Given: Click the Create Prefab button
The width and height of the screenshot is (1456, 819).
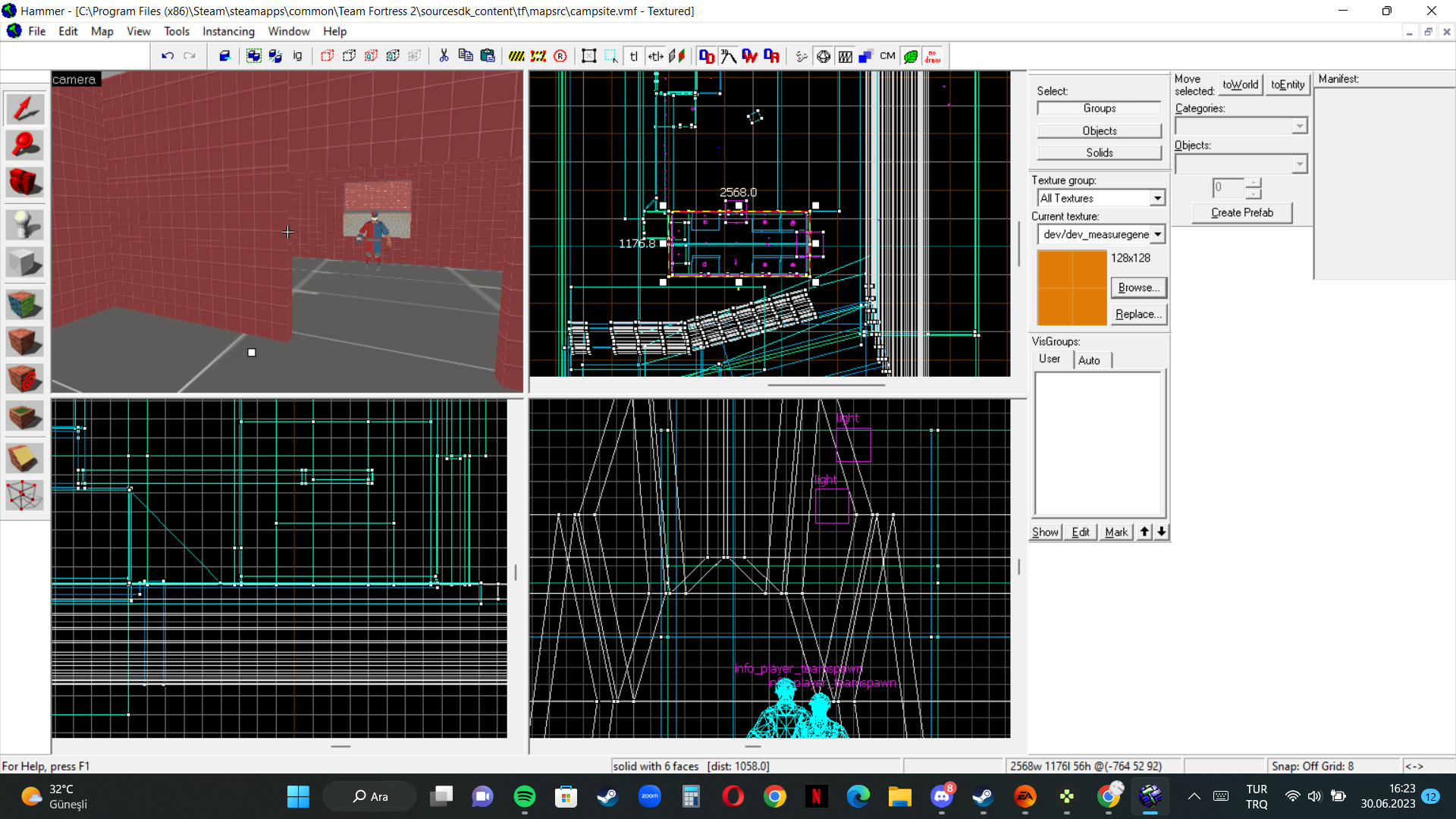Looking at the screenshot, I should tap(1241, 213).
